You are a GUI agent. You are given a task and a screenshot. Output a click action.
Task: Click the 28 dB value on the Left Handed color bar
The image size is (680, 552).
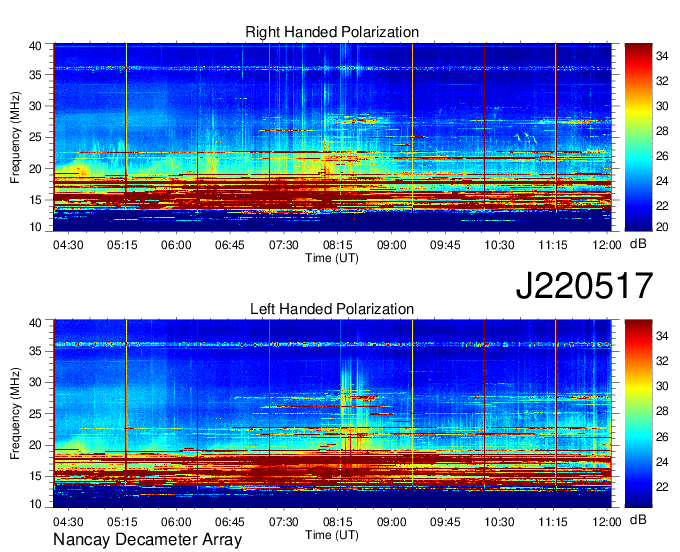(662, 412)
